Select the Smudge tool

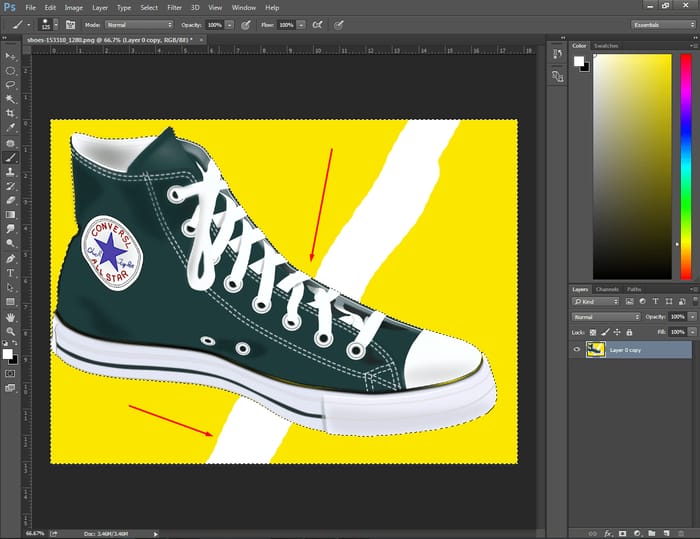10,229
